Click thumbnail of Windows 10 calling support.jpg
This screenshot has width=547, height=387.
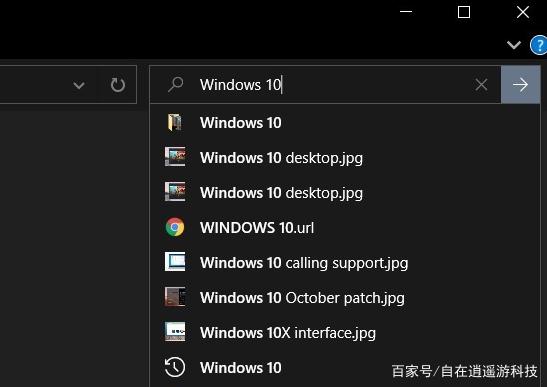click(175, 261)
